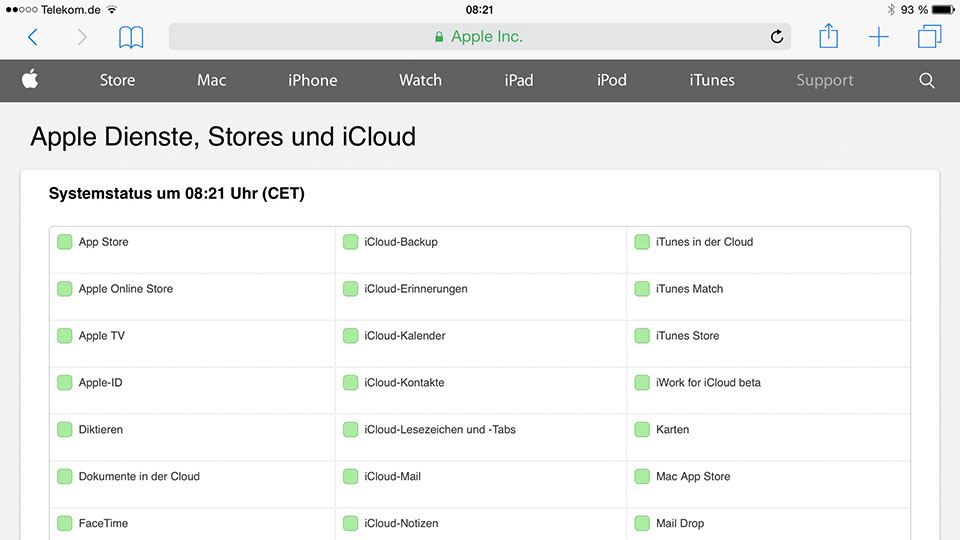This screenshot has width=960, height=540.
Task: Open the bookmarks book icon
Action: [x=131, y=38]
